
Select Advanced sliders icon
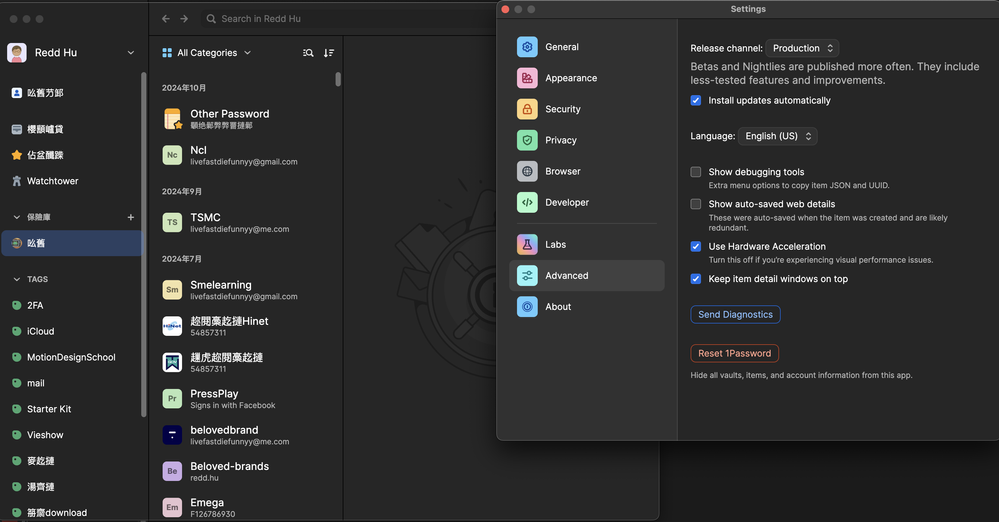pyautogui.click(x=527, y=275)
